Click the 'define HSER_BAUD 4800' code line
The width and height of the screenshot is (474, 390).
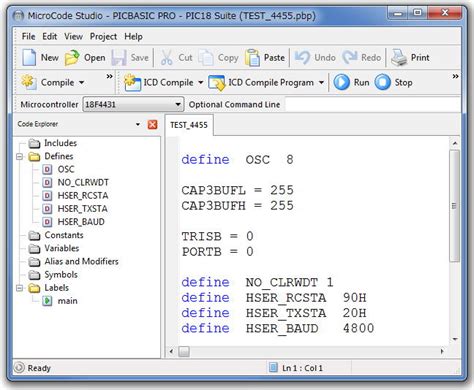tap(278, 329)
